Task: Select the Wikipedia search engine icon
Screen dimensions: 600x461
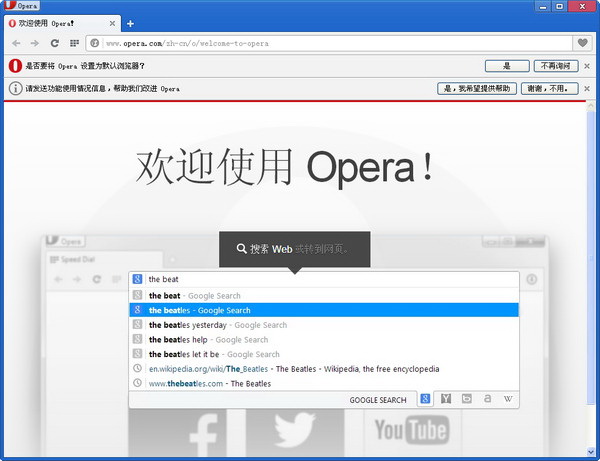Action: (508, 399)
